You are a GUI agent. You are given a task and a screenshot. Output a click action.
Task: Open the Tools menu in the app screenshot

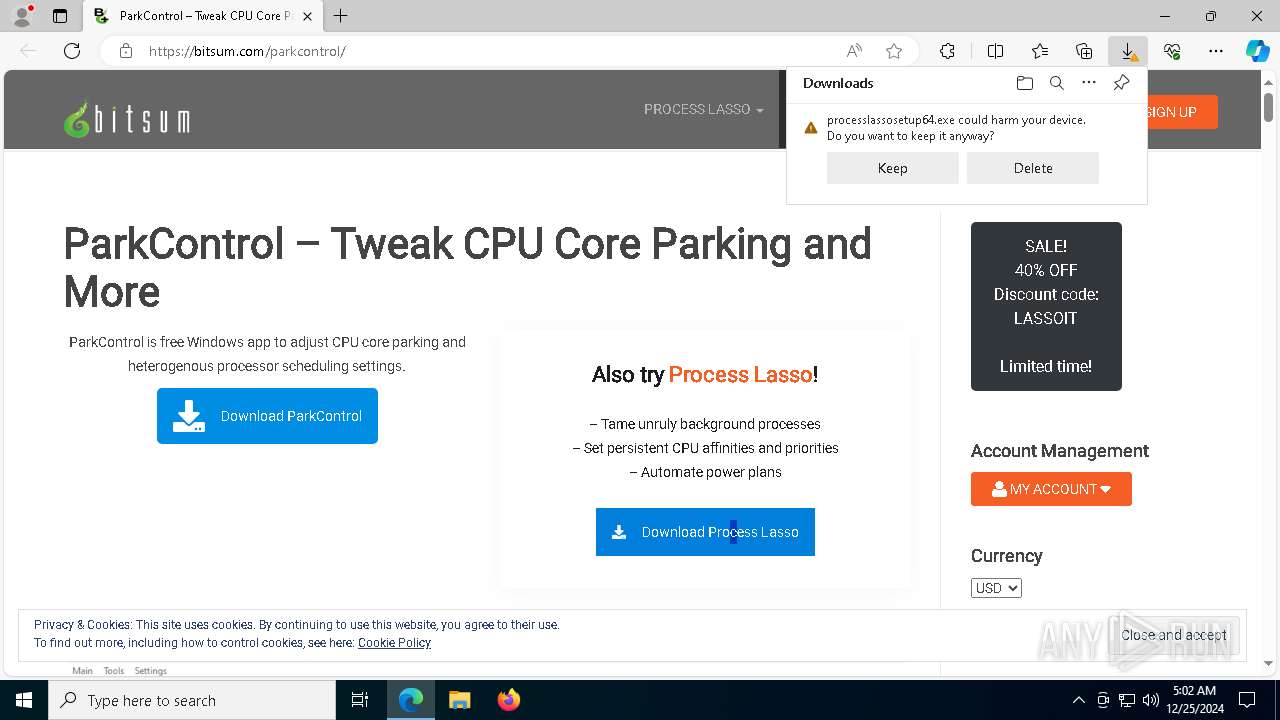[114, 671]
